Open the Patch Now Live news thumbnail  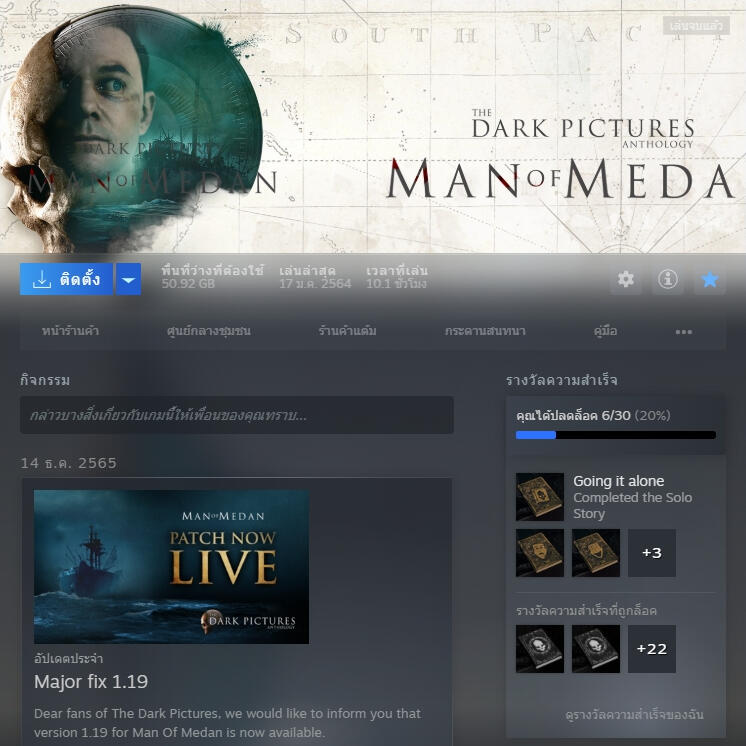[x=171, y=566]
